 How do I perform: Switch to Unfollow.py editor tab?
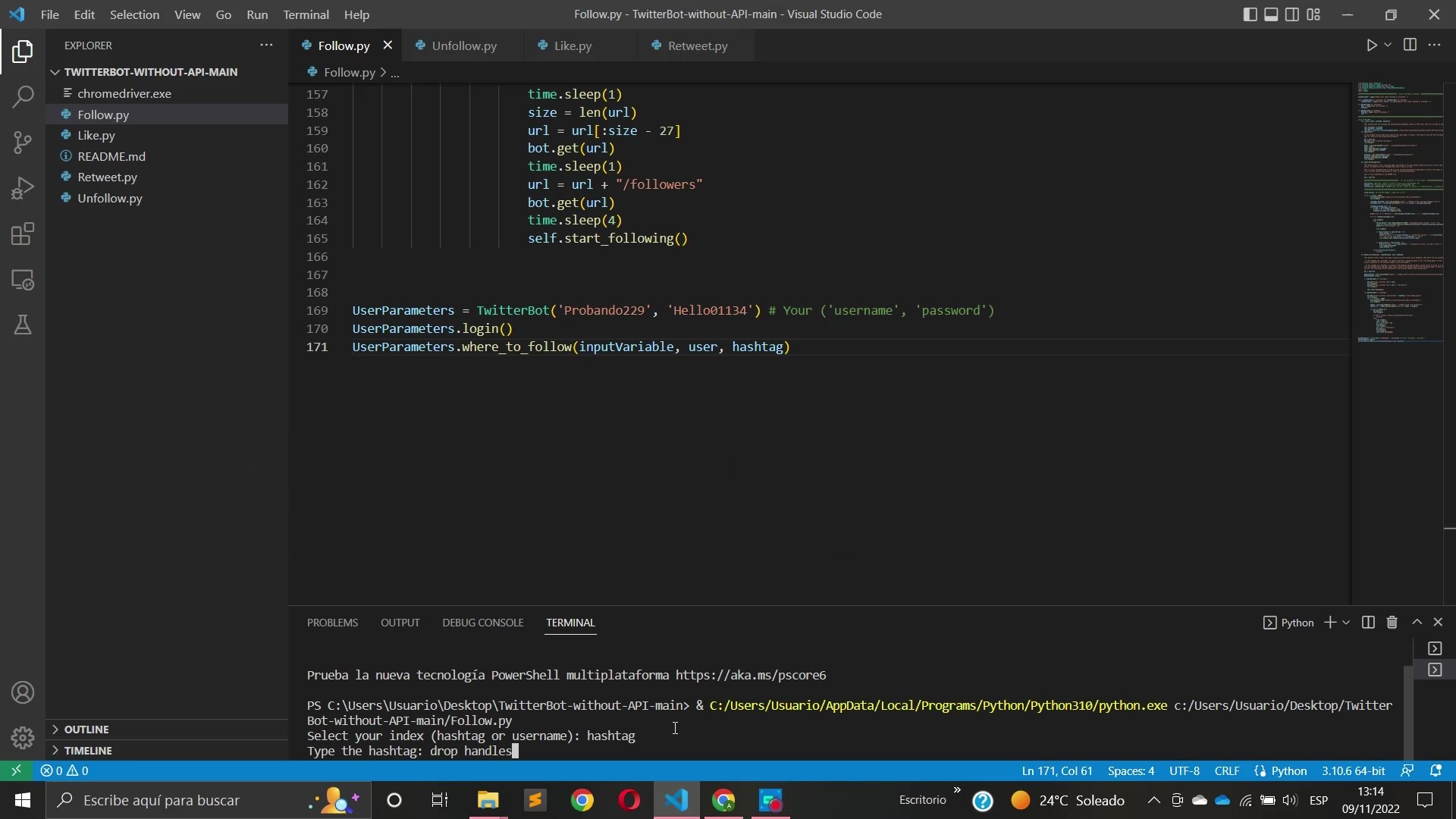point(463,46)
